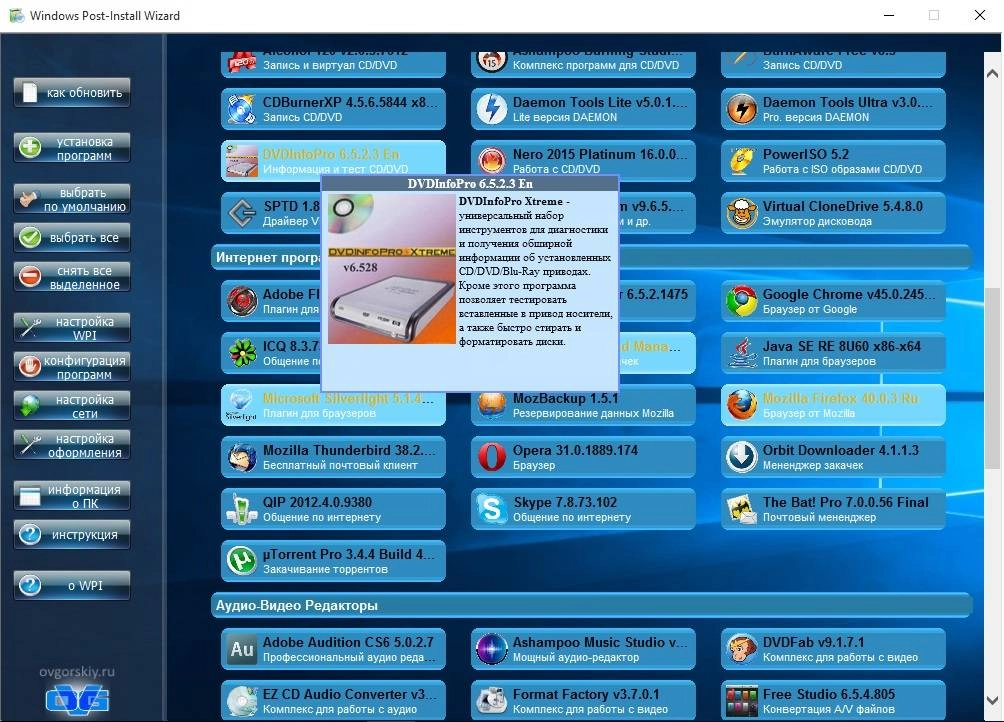
Task: Click 'выбрать все' button
Action: pos(72,237)
